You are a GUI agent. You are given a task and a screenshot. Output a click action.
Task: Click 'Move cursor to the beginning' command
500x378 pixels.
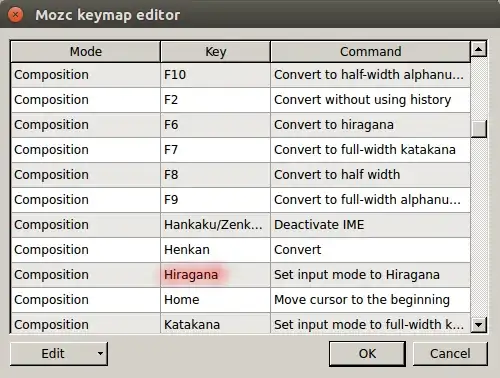pyautogui.click(x=370, y=300)
